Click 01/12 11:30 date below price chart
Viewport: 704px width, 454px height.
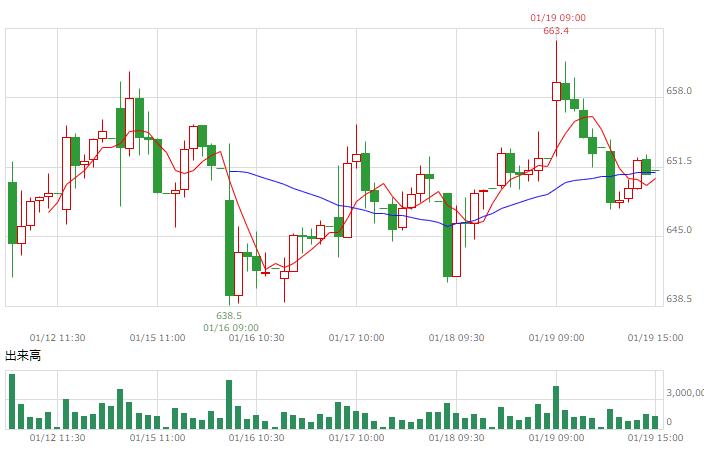point(57,338)
